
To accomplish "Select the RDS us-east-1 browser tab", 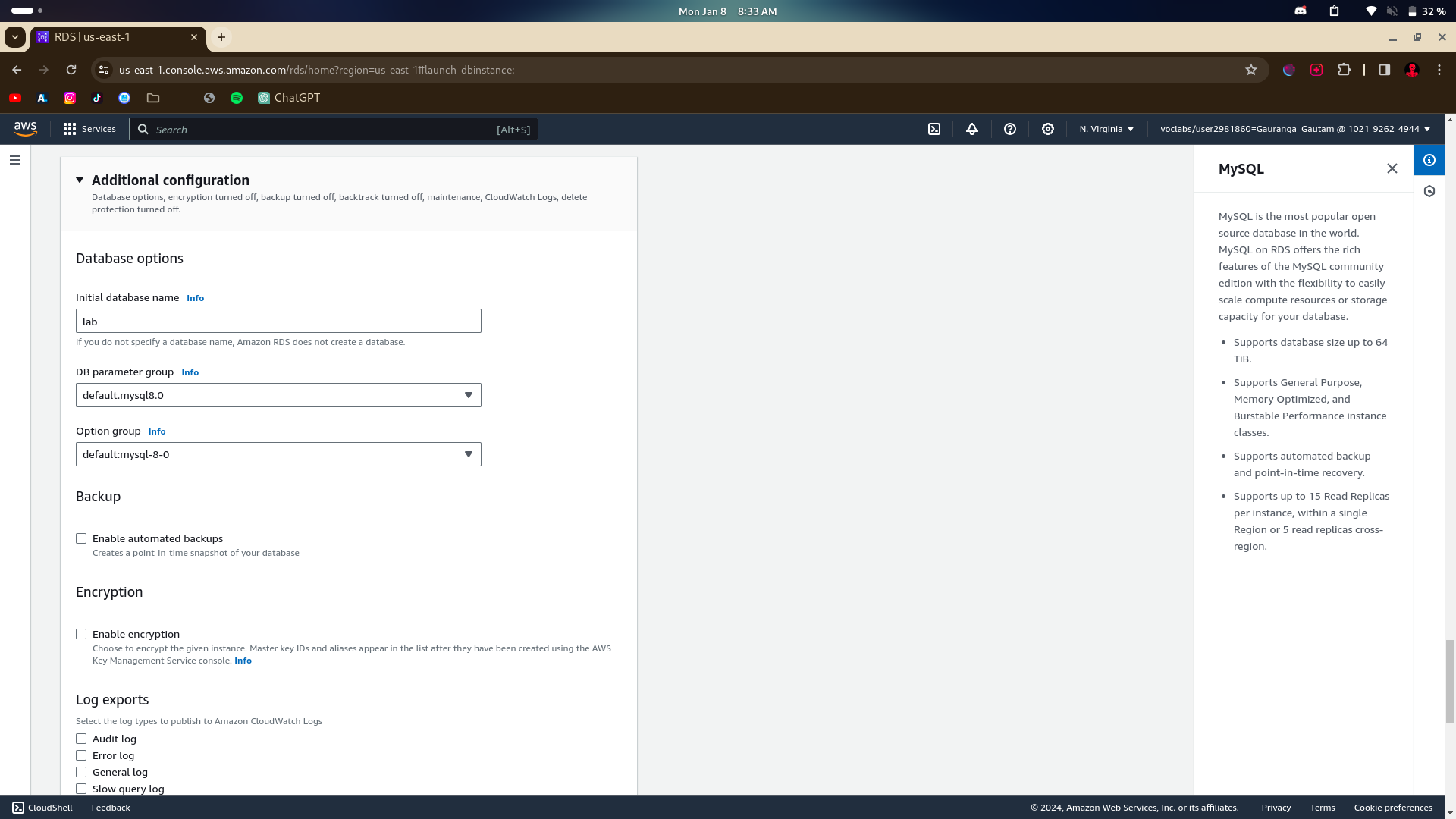I will (114, 37).
